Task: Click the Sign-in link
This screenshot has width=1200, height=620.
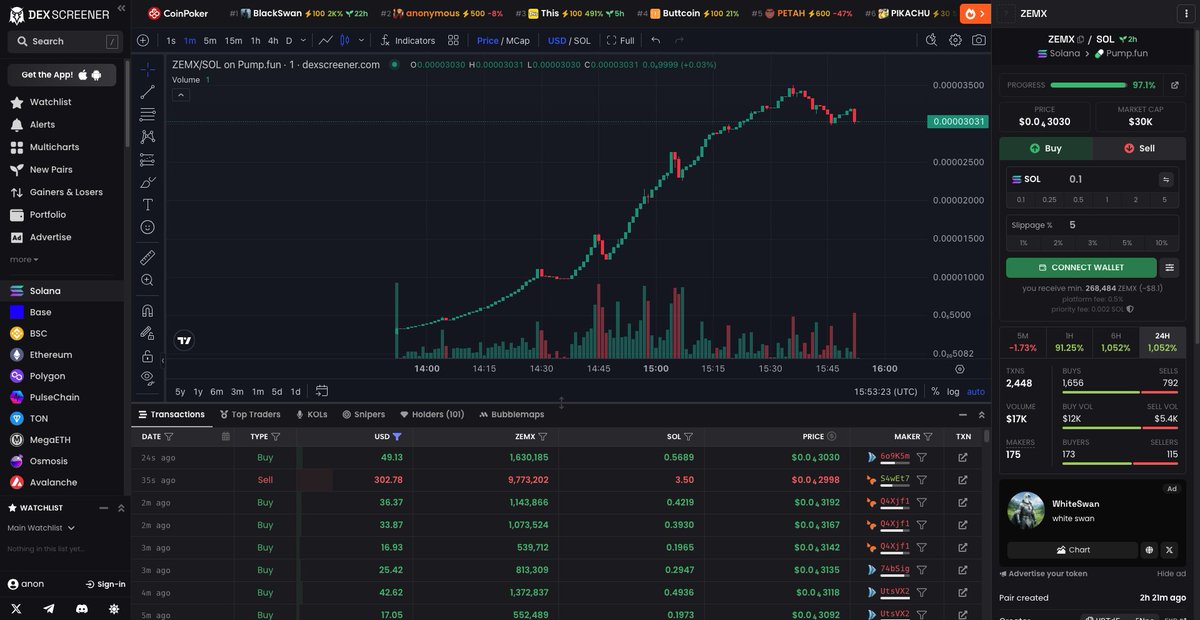Action: tap(104, 584)
